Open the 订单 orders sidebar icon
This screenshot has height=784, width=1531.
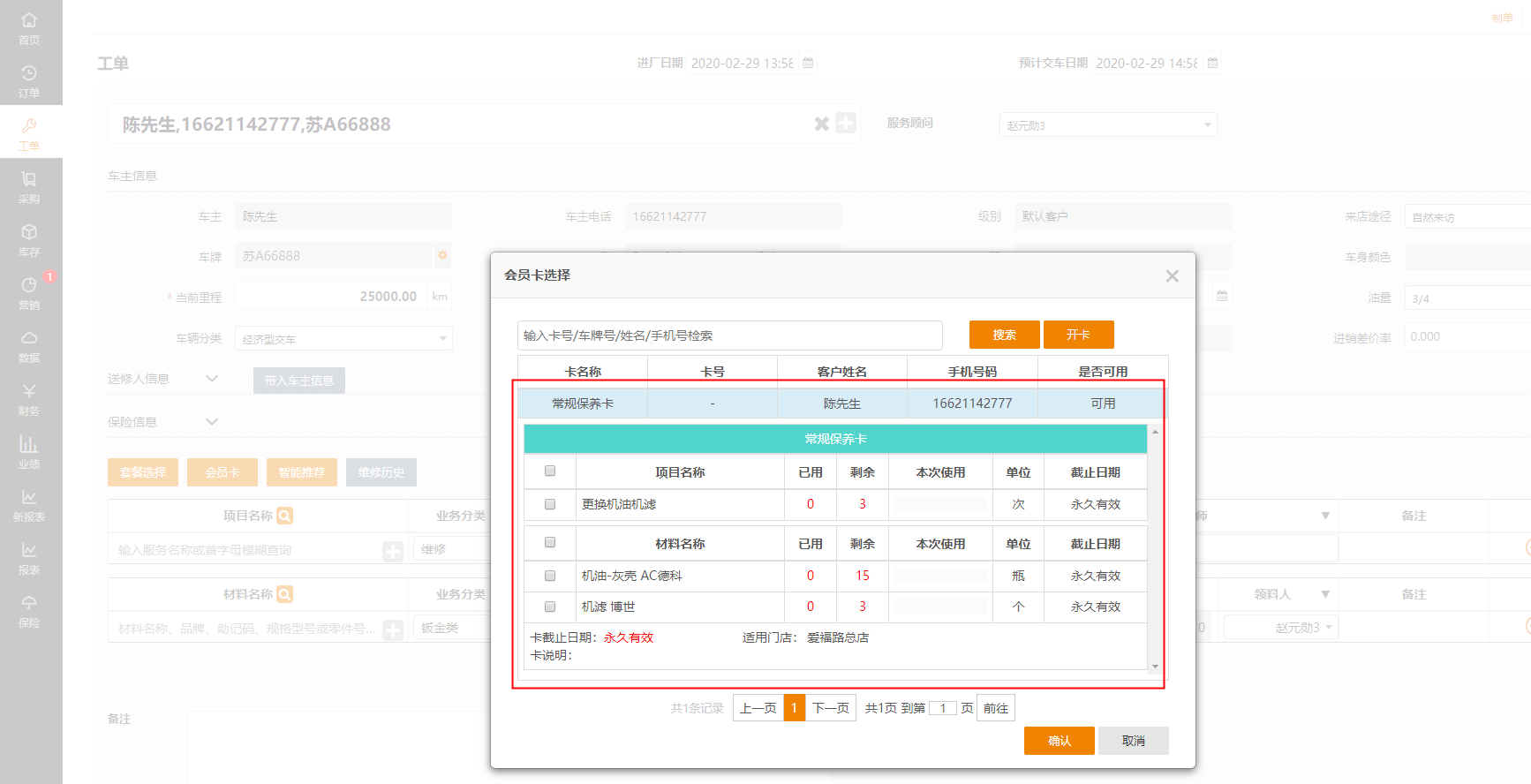click(x=29, y=79)
